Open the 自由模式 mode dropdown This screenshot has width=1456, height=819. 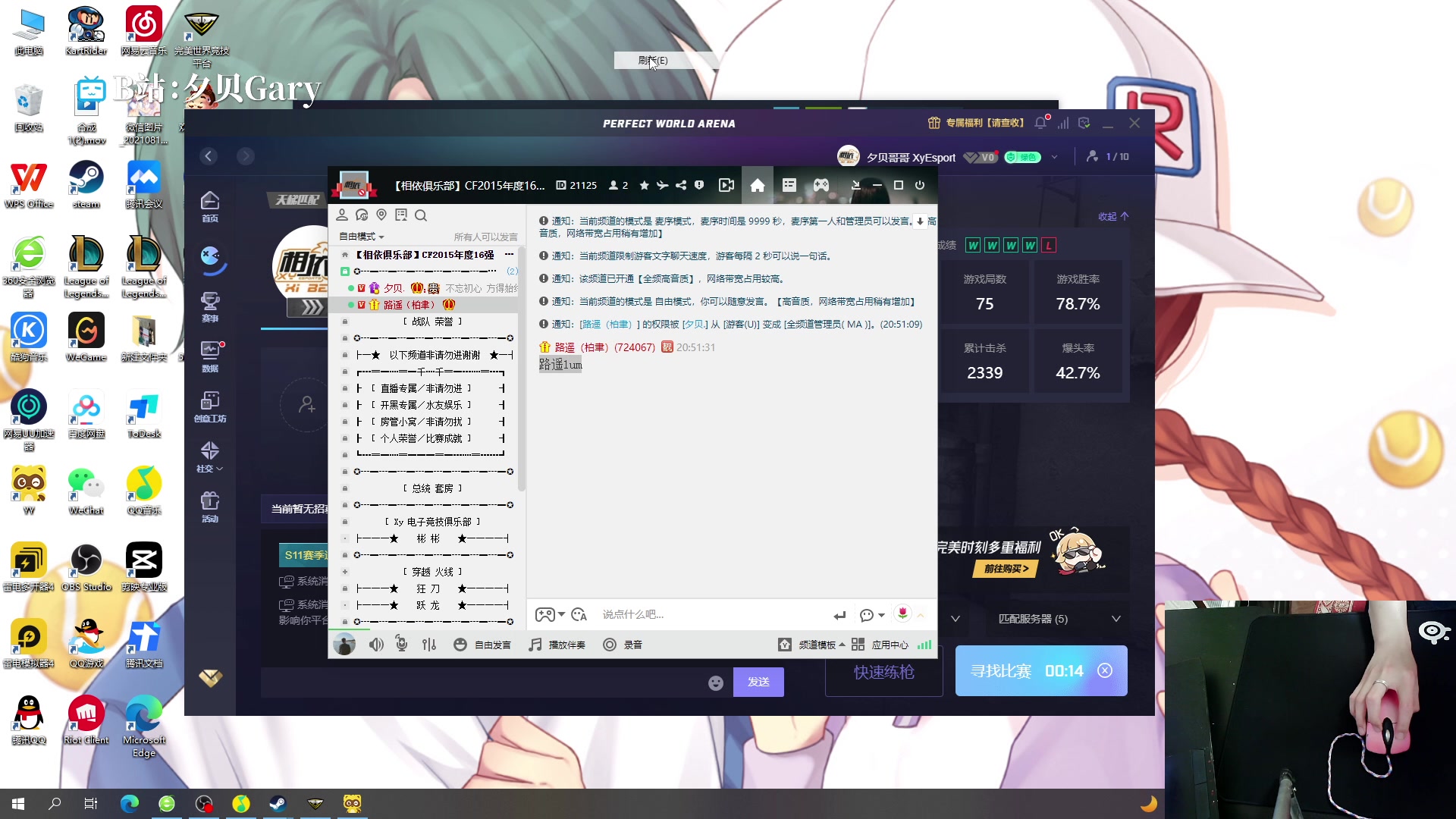362,237
